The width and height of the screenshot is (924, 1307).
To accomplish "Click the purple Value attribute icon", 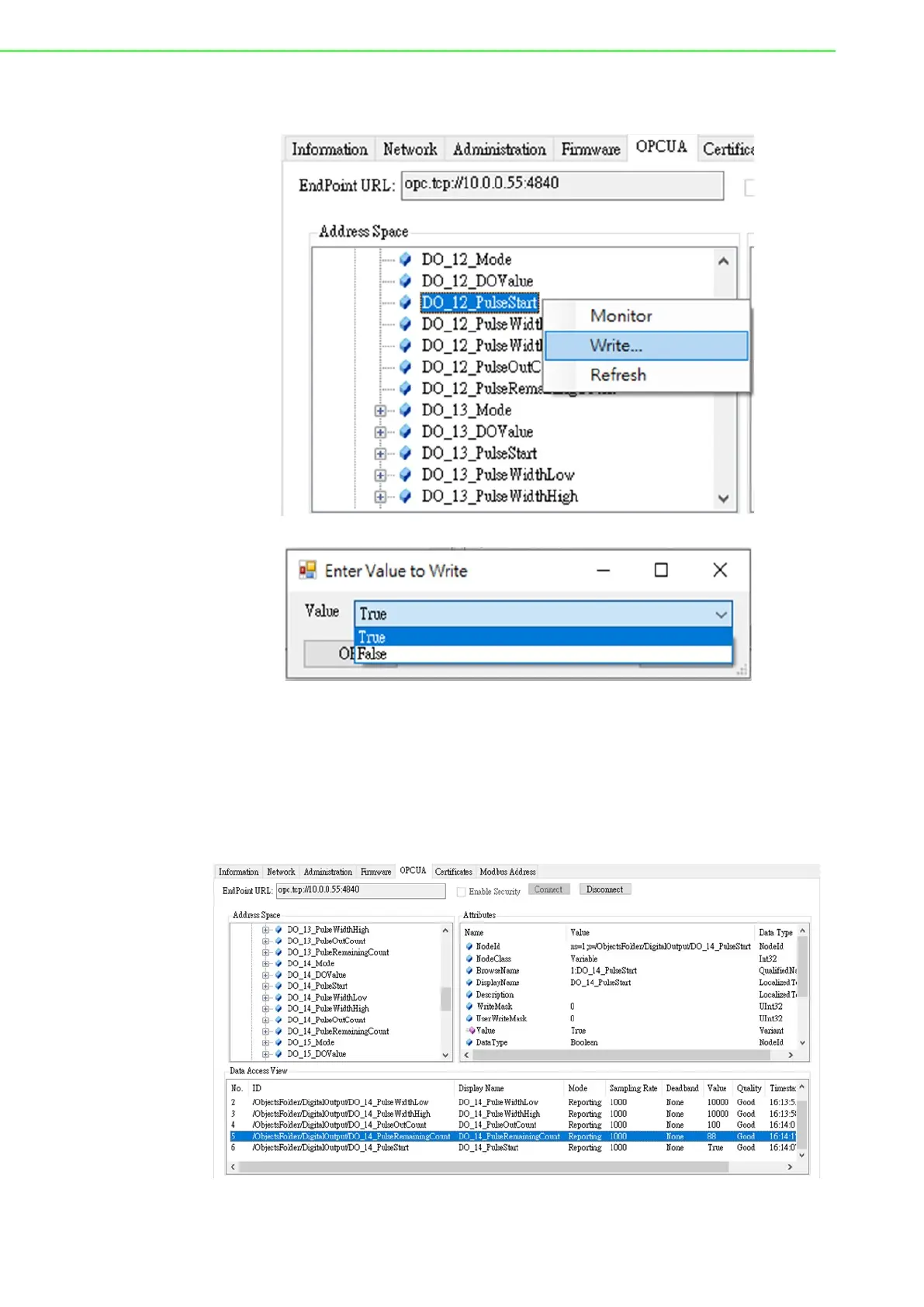I will click(x=471, y=1031).
